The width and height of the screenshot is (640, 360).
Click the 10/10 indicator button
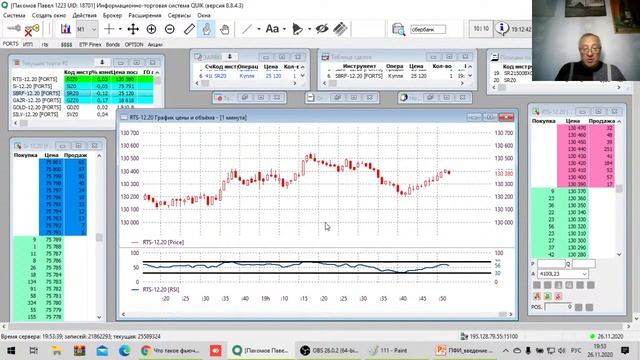click(481, 29)
